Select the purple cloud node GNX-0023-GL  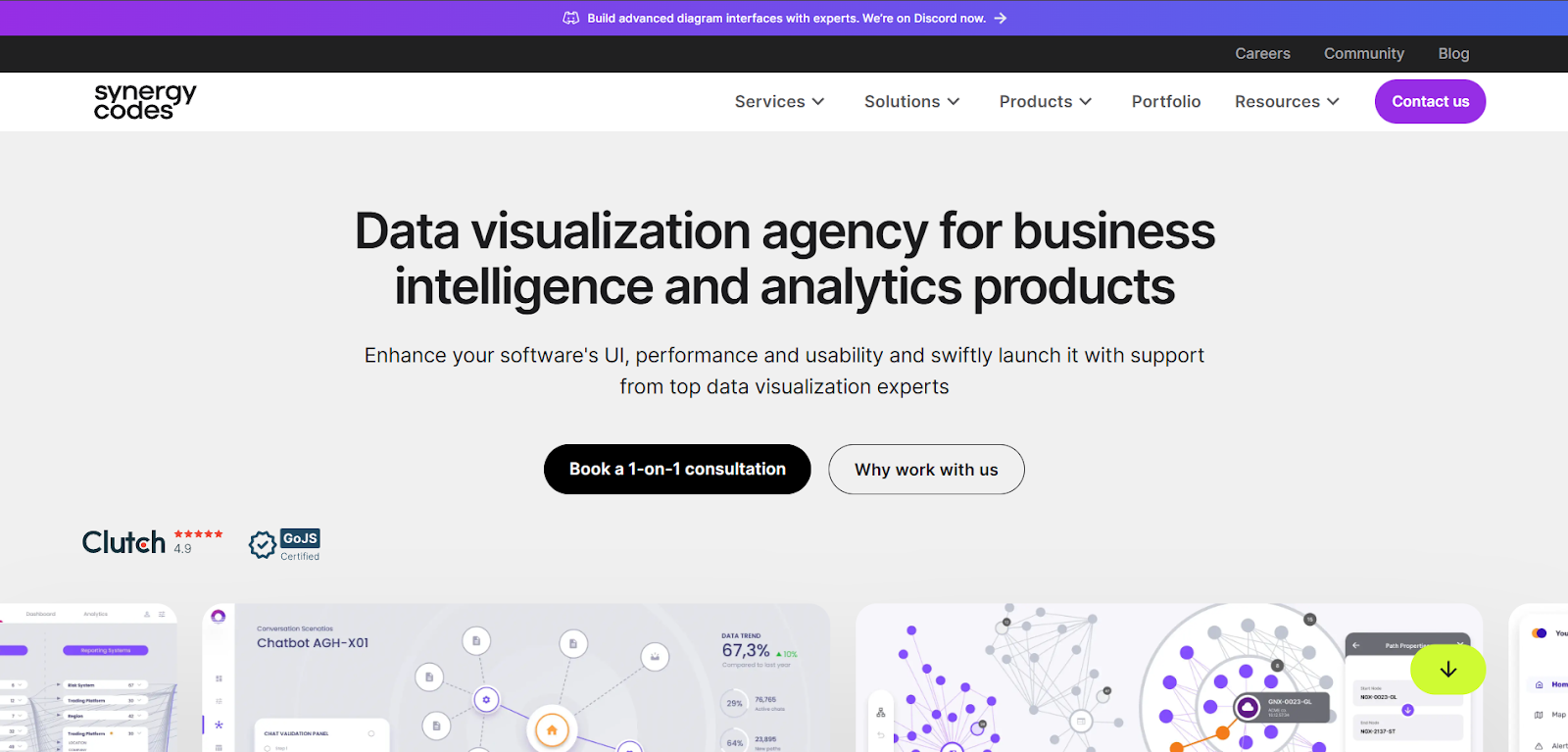pos(1248,707)
